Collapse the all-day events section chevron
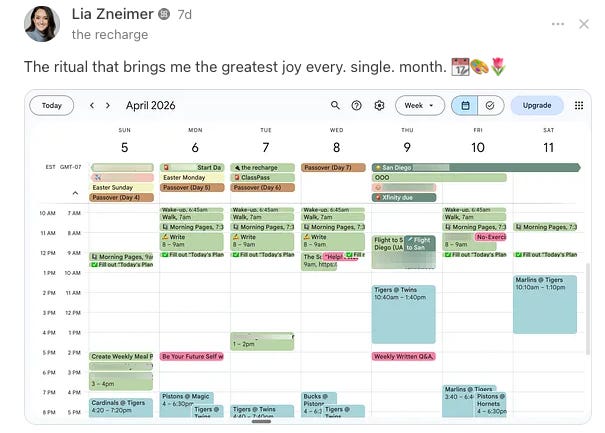605x433 pixels. pos(75,193)
